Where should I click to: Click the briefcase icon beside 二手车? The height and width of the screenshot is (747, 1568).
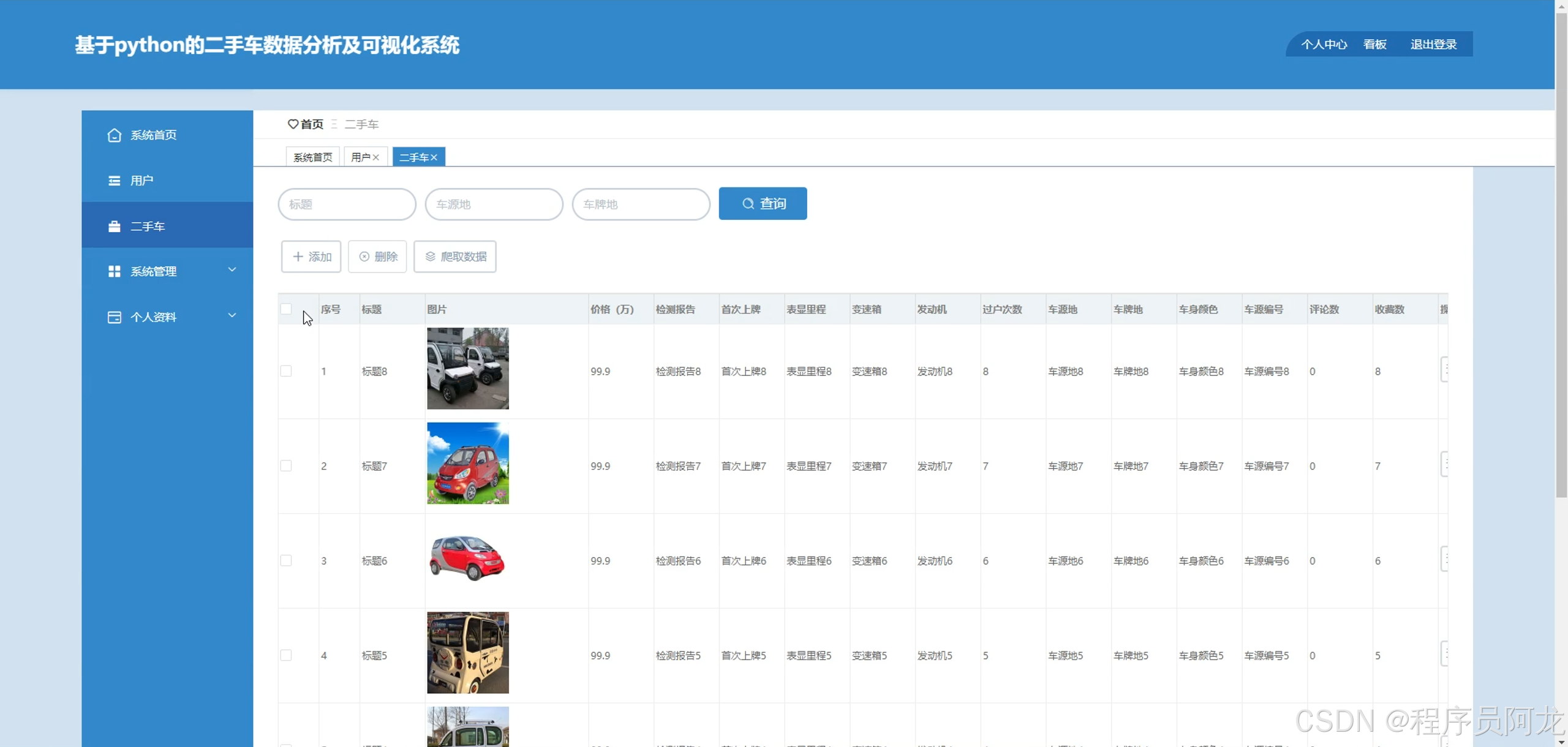pos(114,227)
